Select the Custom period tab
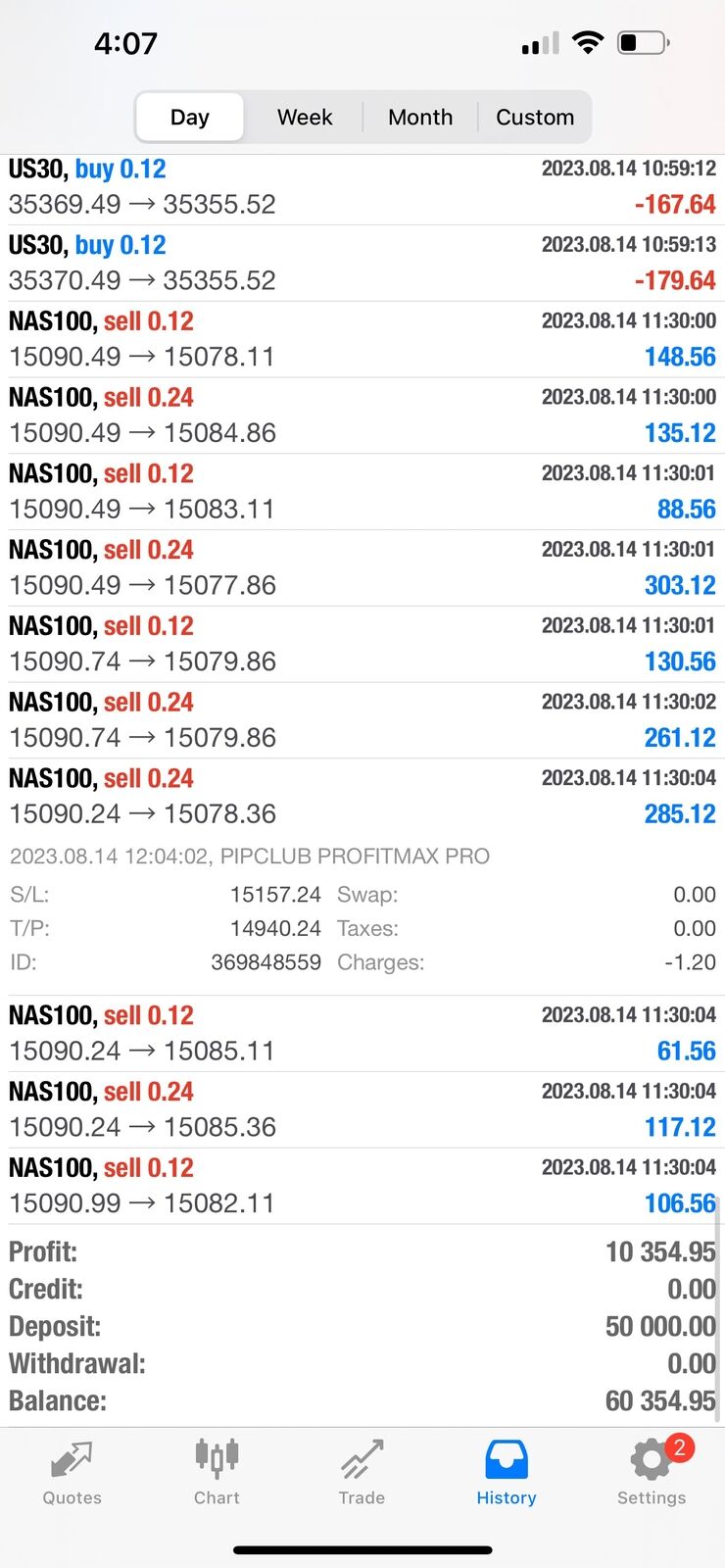Screen dimensions: 725x1568 [535, 118]
